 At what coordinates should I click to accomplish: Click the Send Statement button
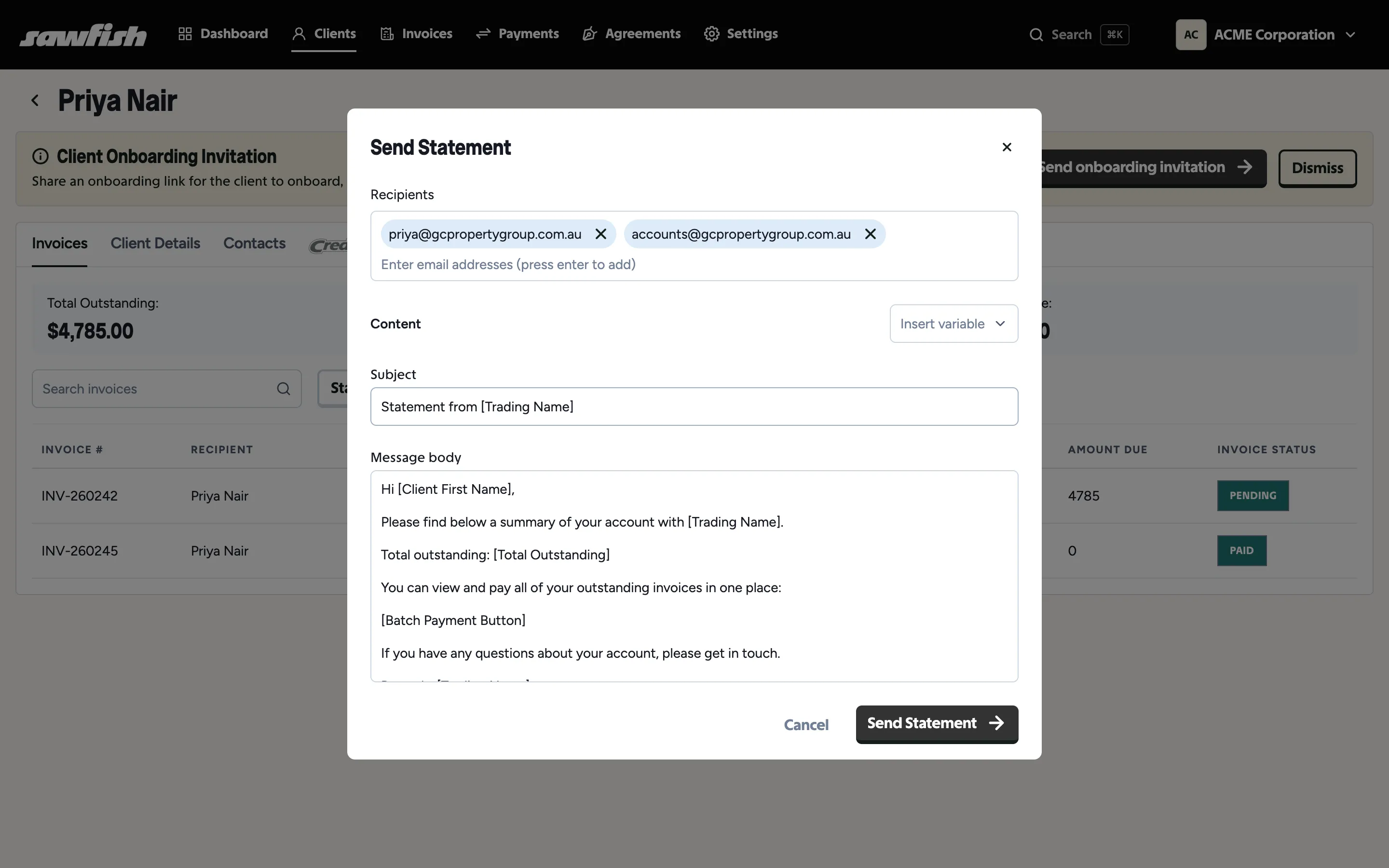click(937, 724)
